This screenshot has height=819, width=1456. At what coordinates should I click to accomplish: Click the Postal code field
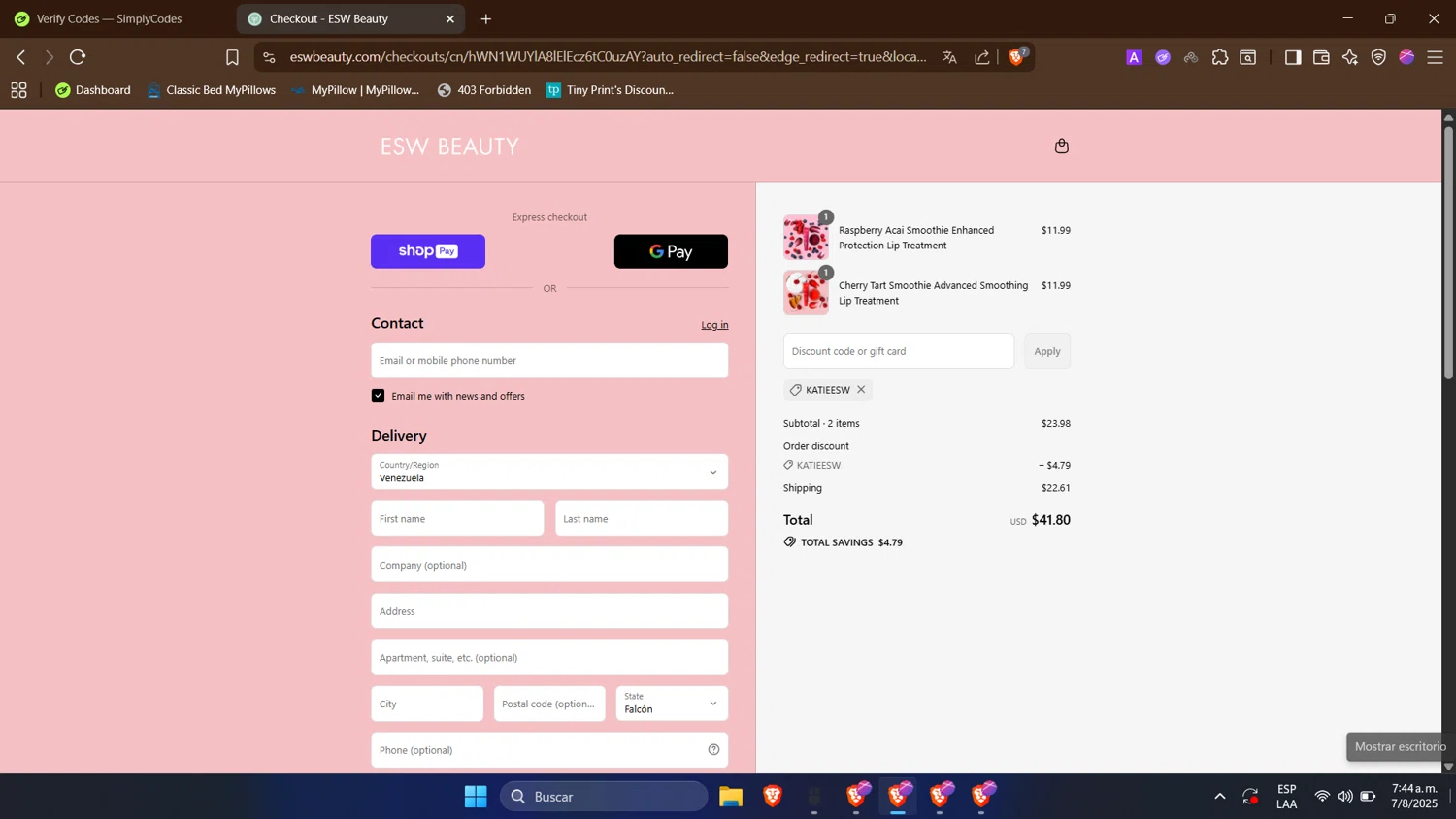pyautogui.click(x=549, y=704)
